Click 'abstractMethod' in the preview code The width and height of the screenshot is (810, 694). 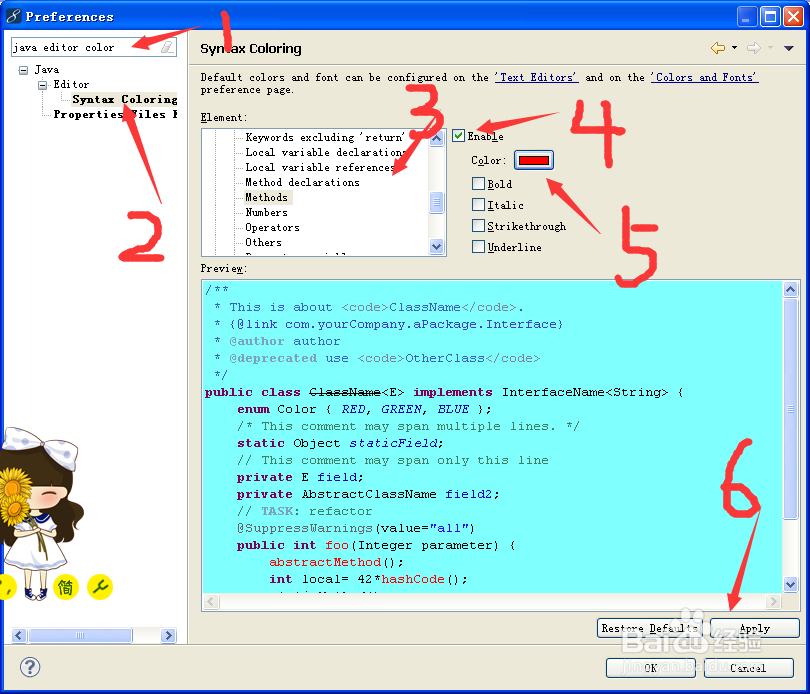coord(325,562)
